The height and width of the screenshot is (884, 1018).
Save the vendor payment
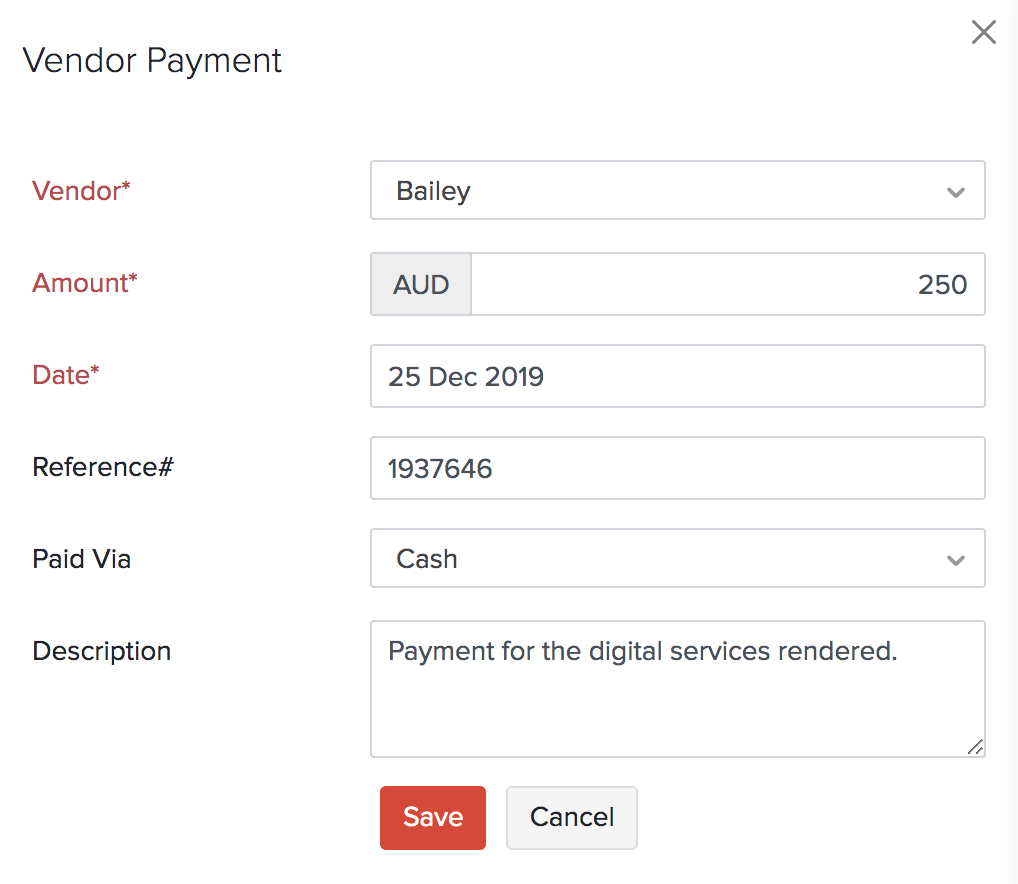433,818
